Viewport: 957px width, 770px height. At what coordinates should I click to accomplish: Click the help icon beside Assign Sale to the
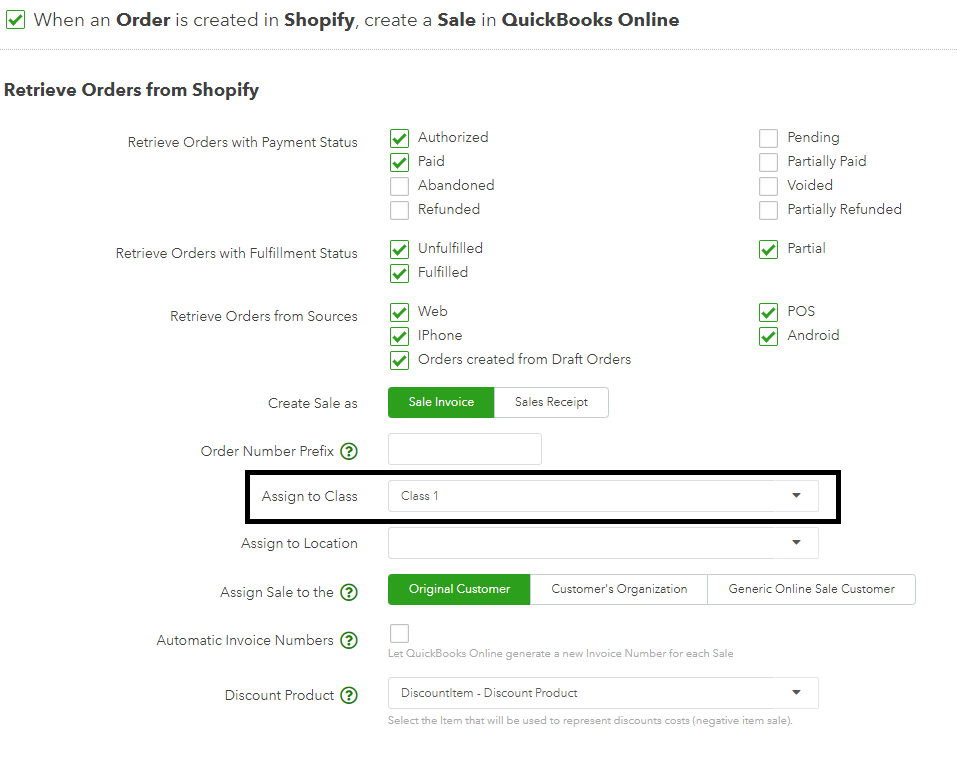click(348, 592)
